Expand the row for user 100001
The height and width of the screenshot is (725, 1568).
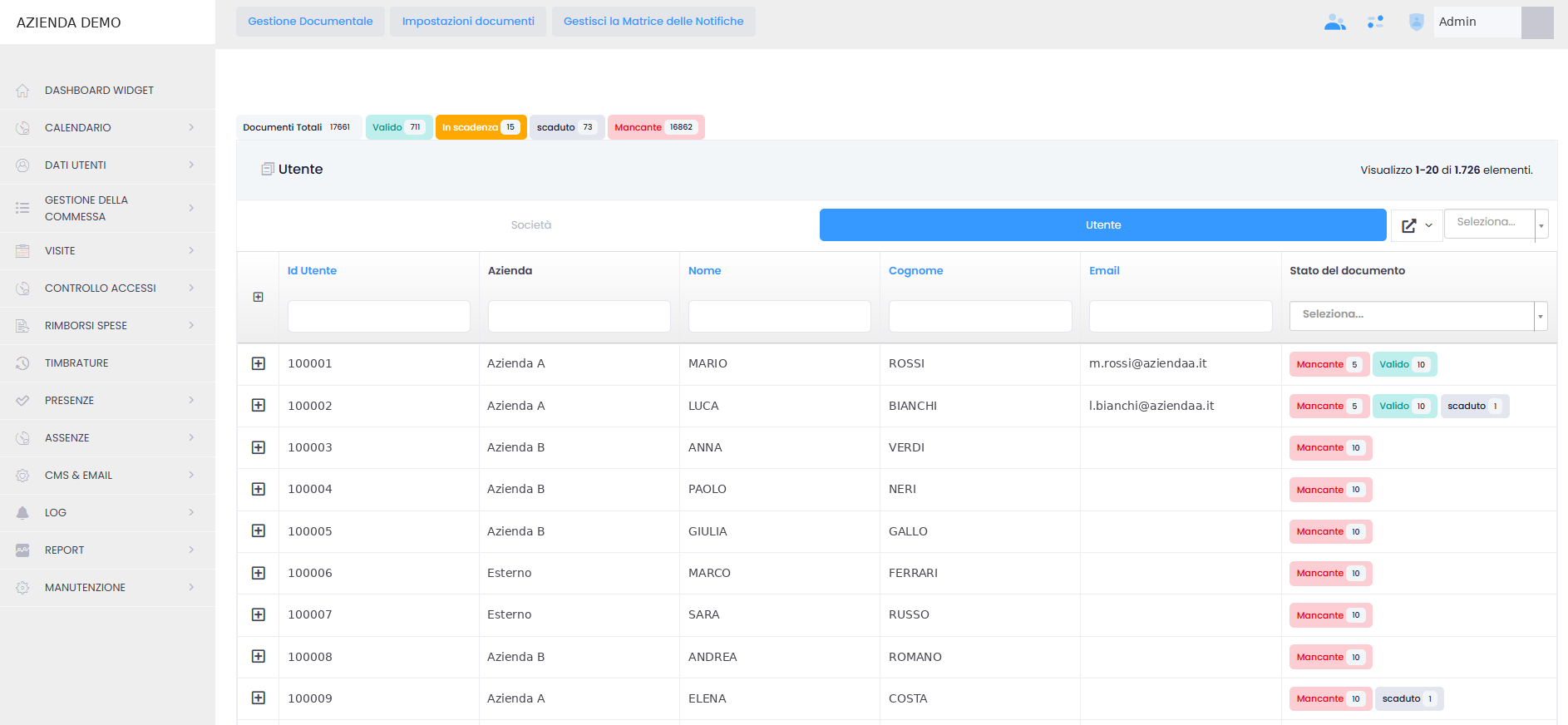(259, 364)
